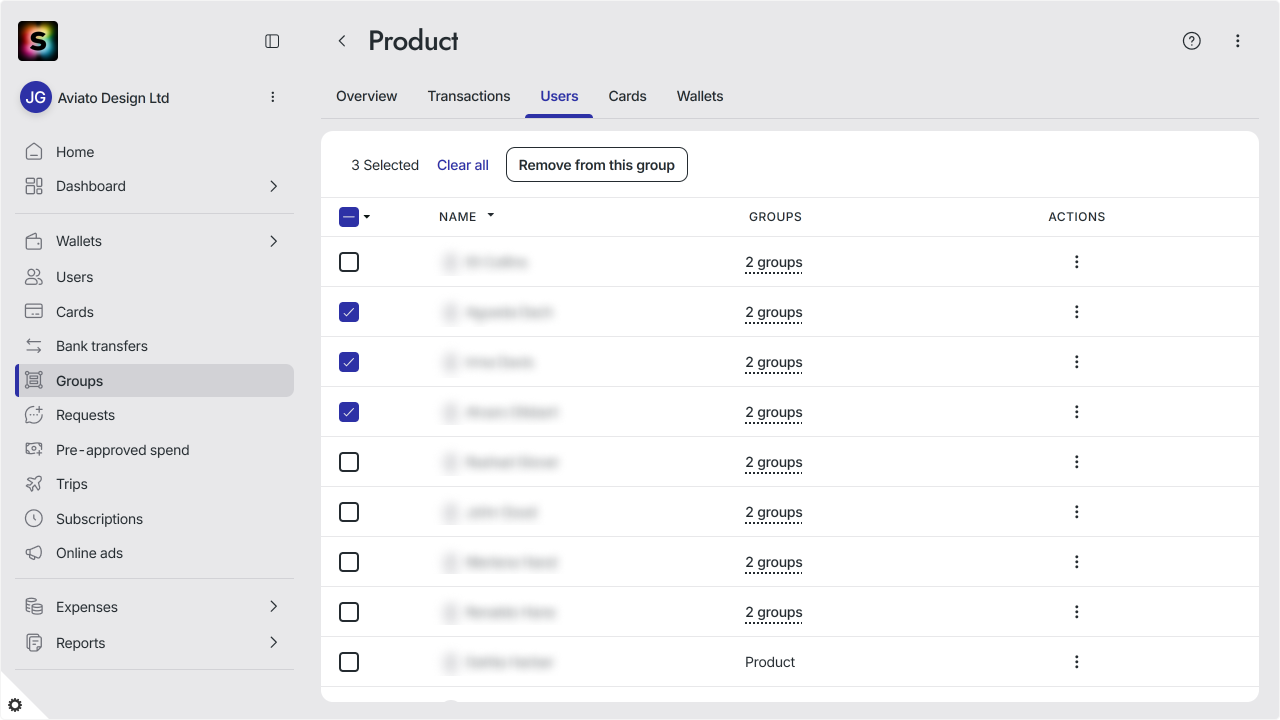Viewport: 1280px width, 720px height.
Task: Click Remove from this group button
Action: [597, 165]
